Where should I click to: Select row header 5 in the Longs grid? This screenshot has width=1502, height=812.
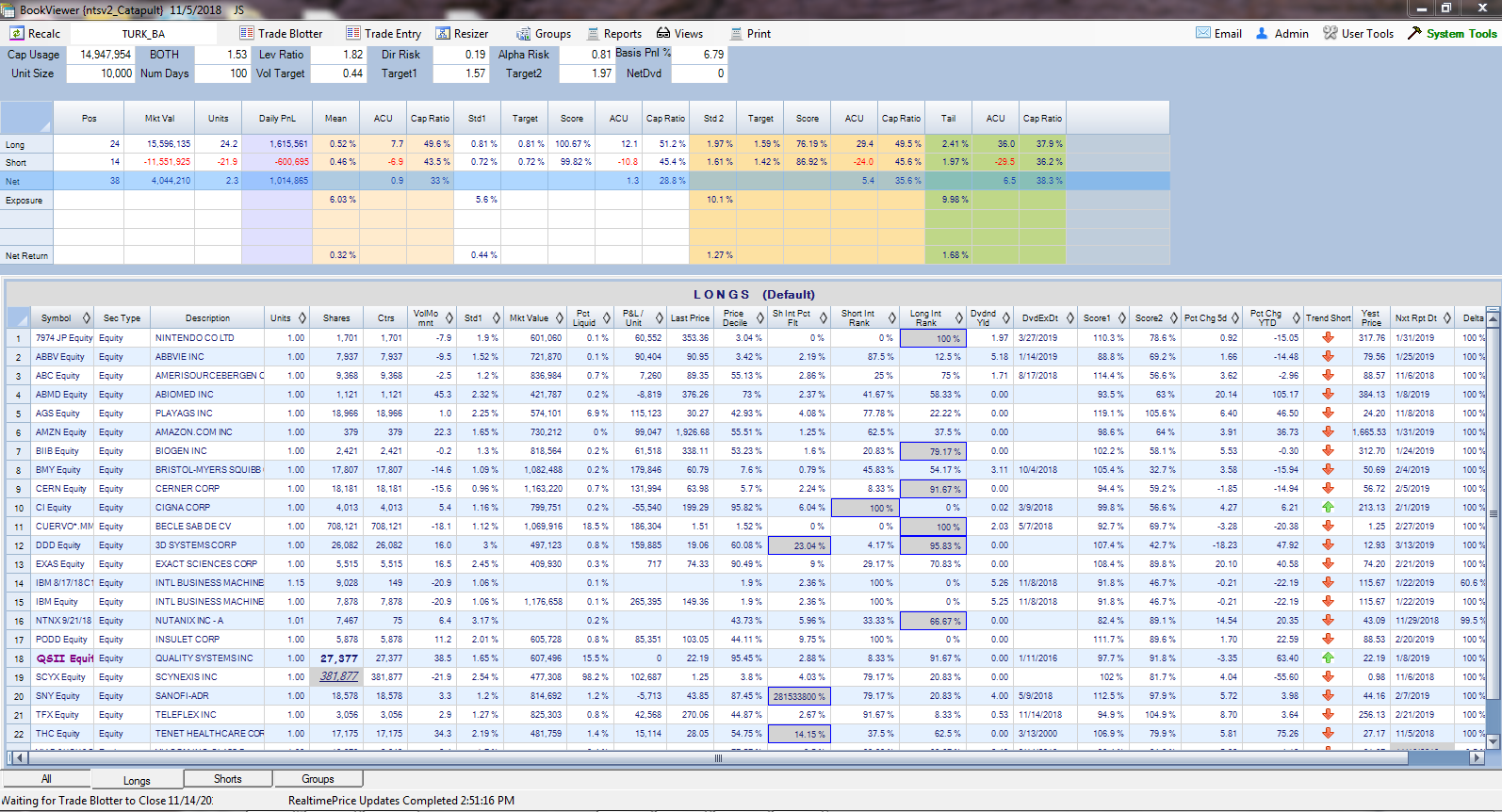(18, 413)
